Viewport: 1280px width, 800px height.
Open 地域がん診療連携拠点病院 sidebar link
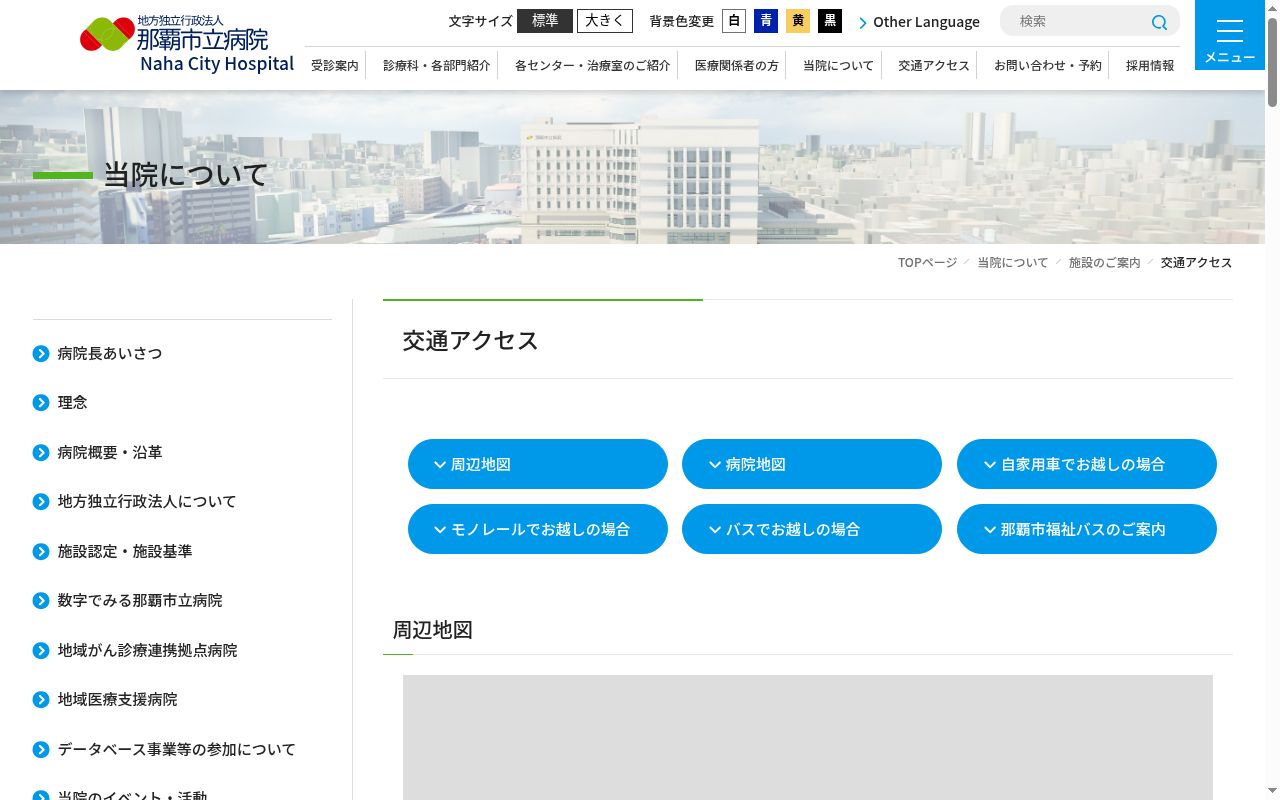[x=147, y=650]
